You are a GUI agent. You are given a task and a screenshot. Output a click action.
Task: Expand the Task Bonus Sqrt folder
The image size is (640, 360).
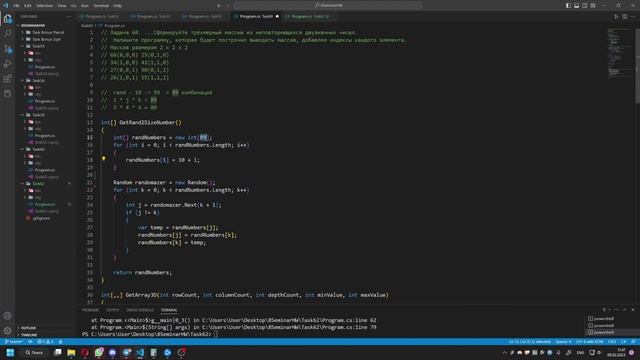click(46, 39)
